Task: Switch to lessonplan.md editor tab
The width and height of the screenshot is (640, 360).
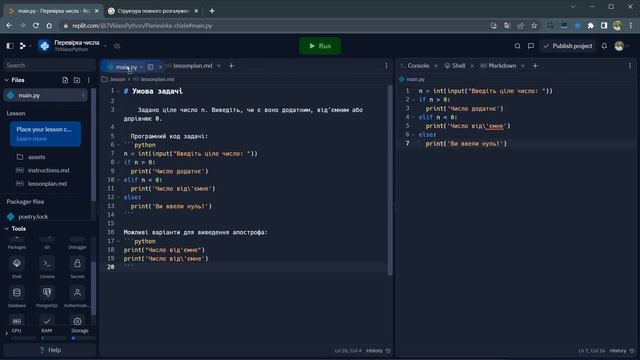Action: coord(193,66)
